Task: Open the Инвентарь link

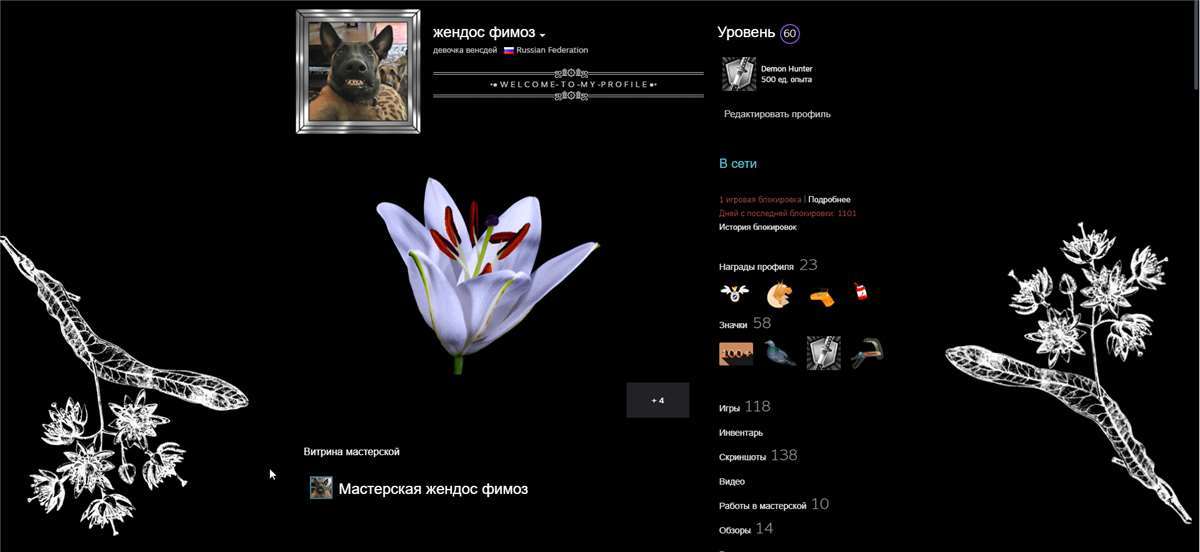Action: [740, 433]
